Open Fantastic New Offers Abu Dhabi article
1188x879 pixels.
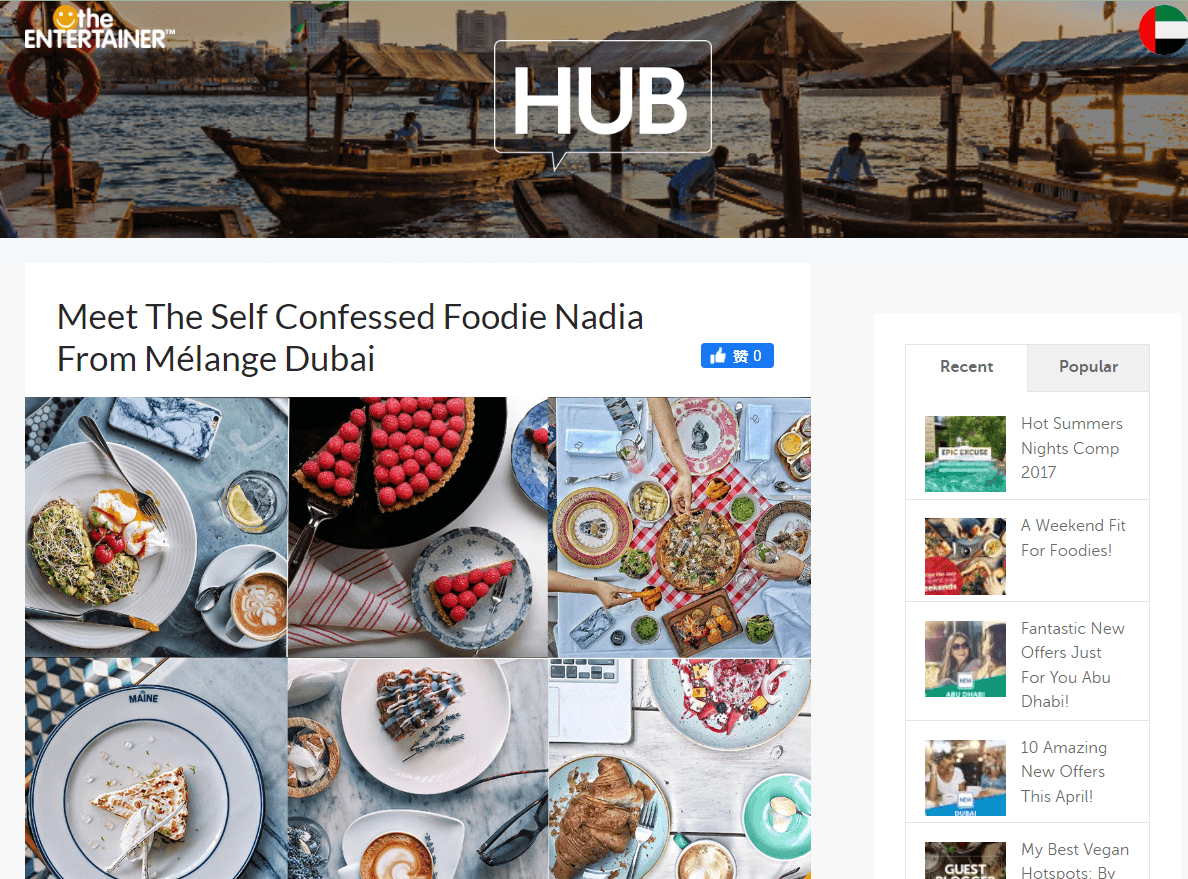pos(1072,665)
